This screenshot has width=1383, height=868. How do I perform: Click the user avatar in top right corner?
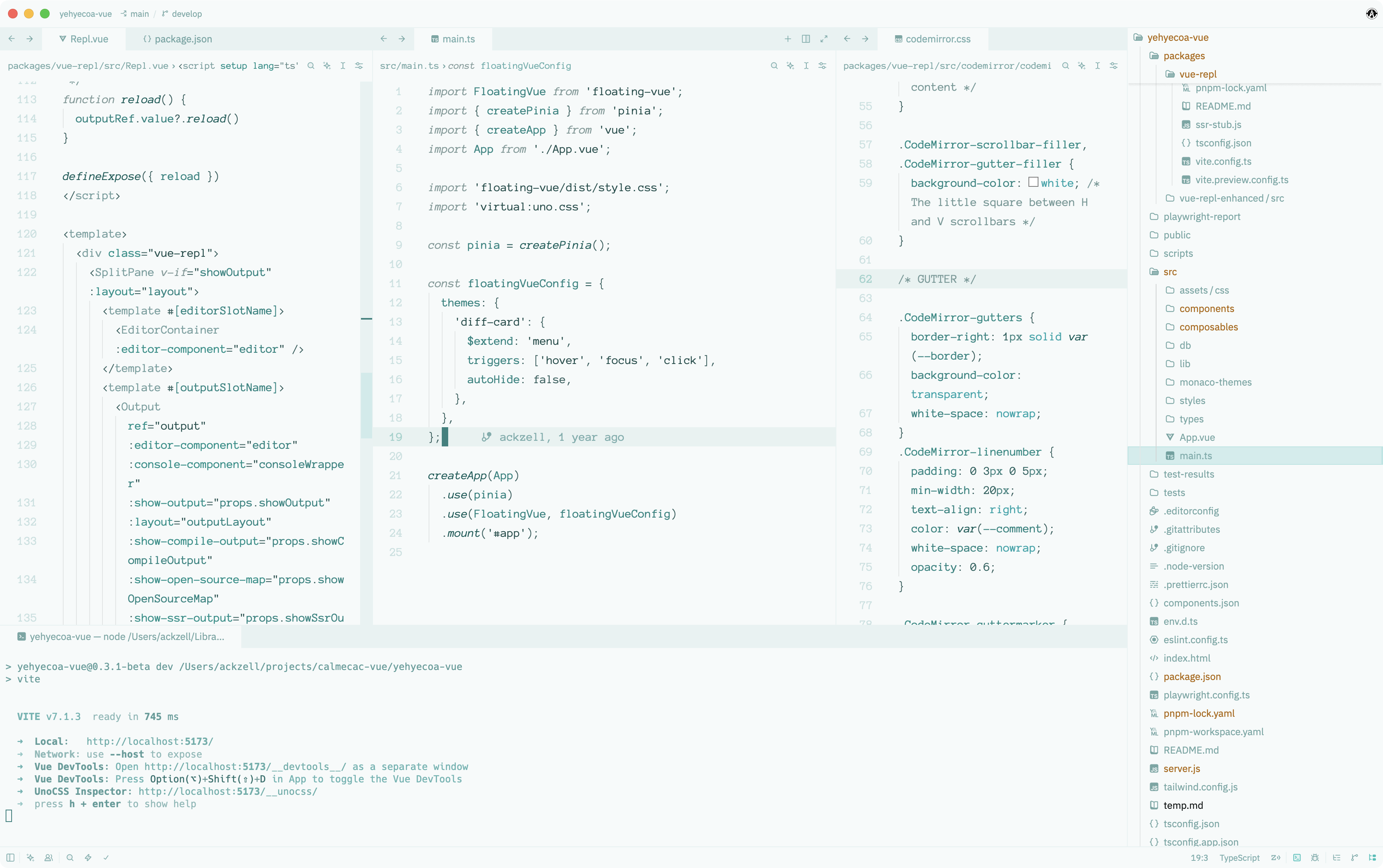click(x=1371, y=14)
